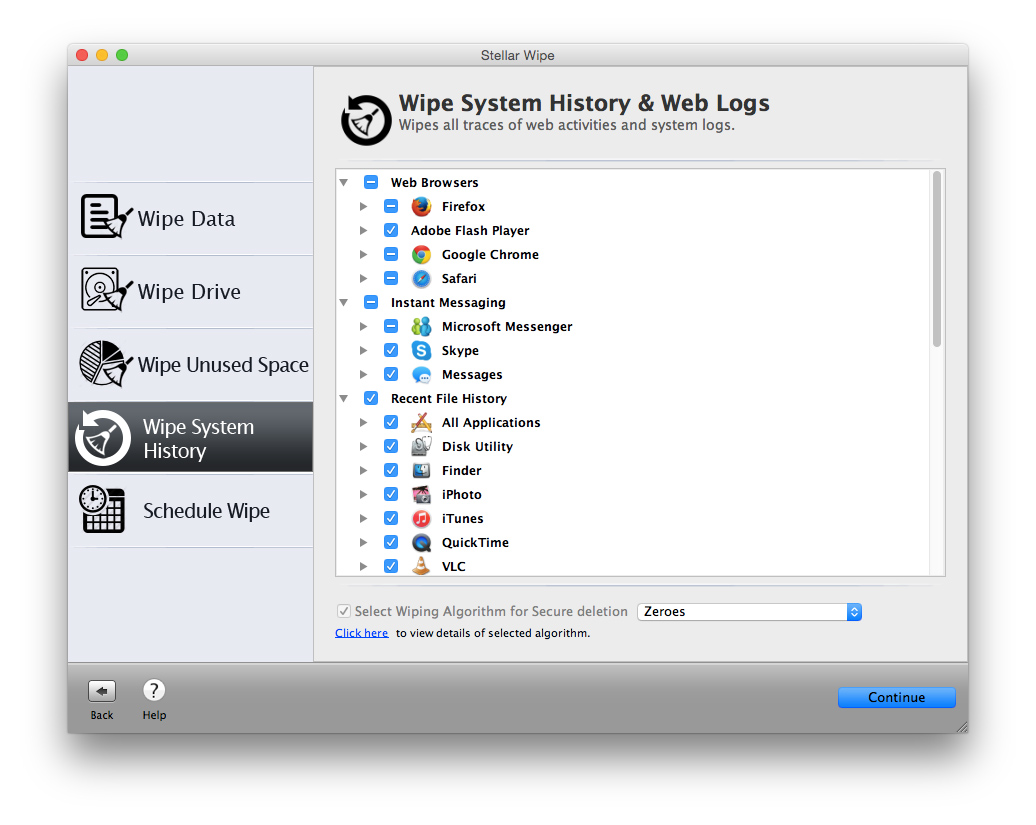Image resolution: width=1036 pixels, height=825 pixels.
Task: Click the Messages speech bubble icon
Action: (421, 375)
